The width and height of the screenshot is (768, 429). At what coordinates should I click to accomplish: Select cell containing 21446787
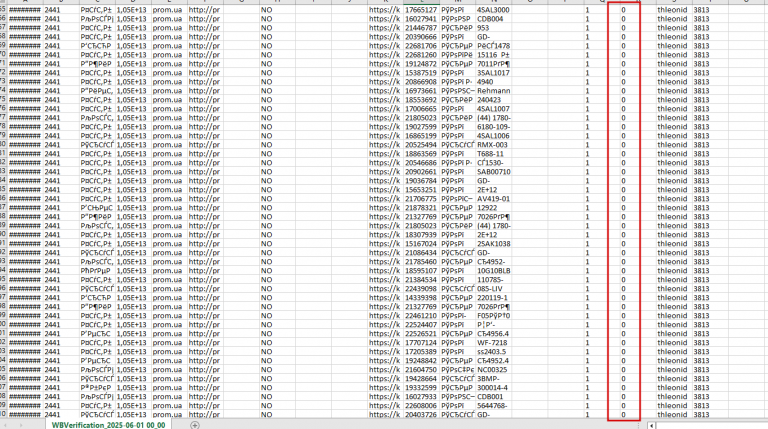(x=421, y=28)
